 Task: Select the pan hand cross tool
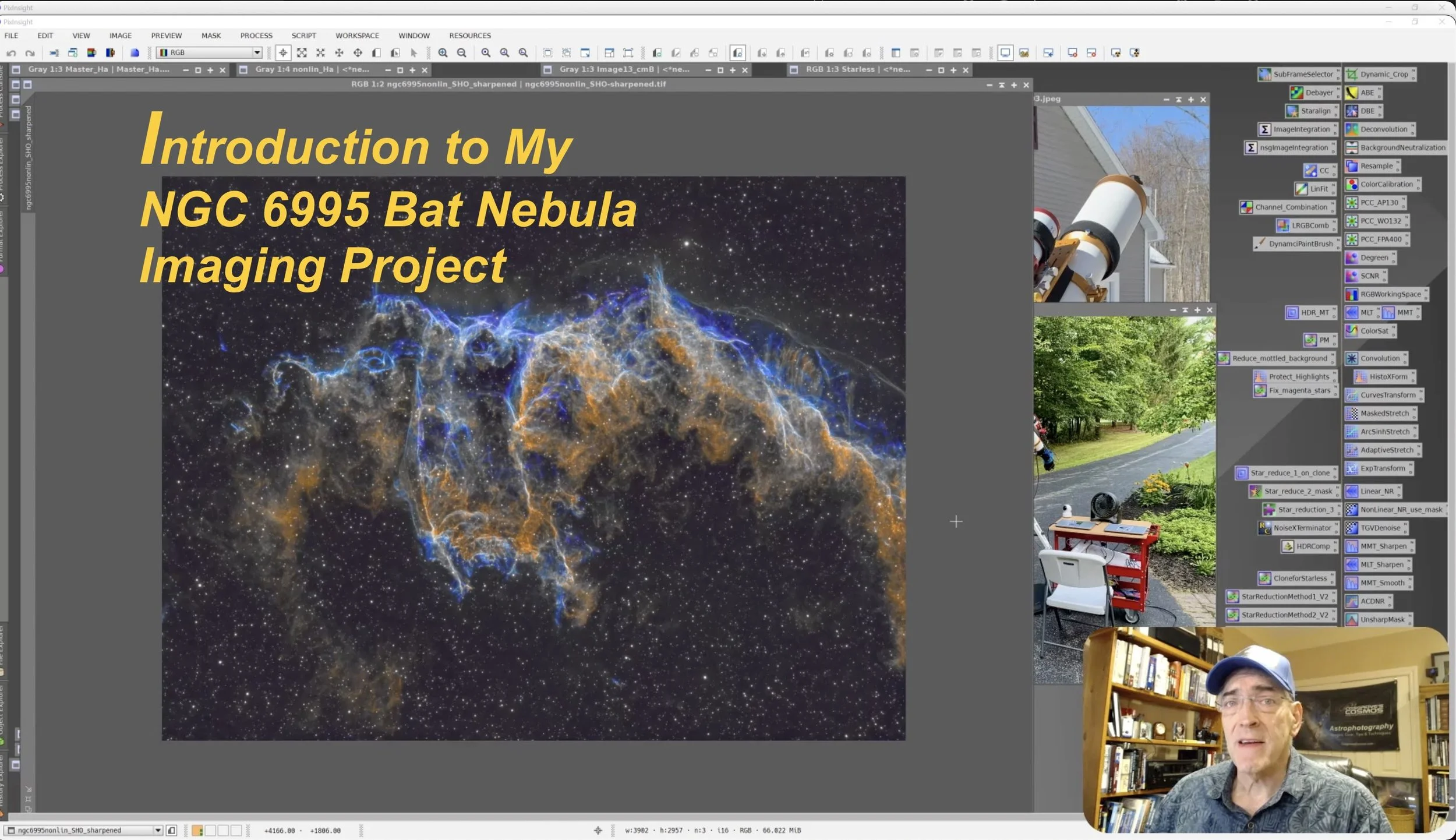[339, 53]
